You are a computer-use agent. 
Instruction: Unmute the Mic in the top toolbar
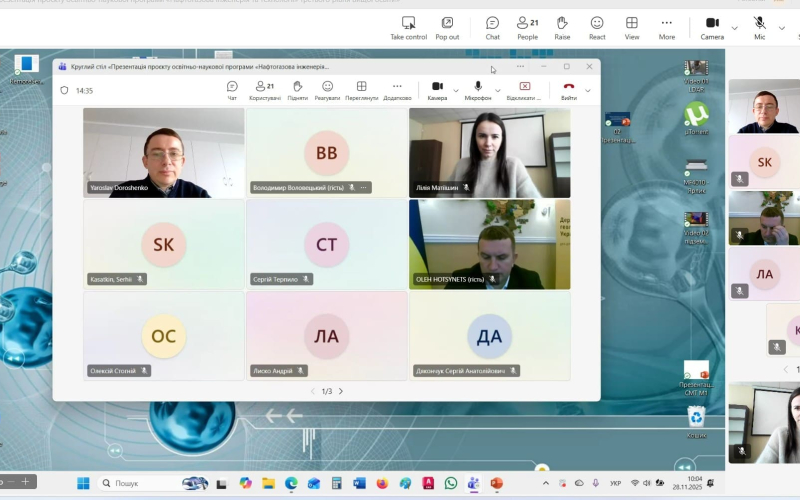760,27
